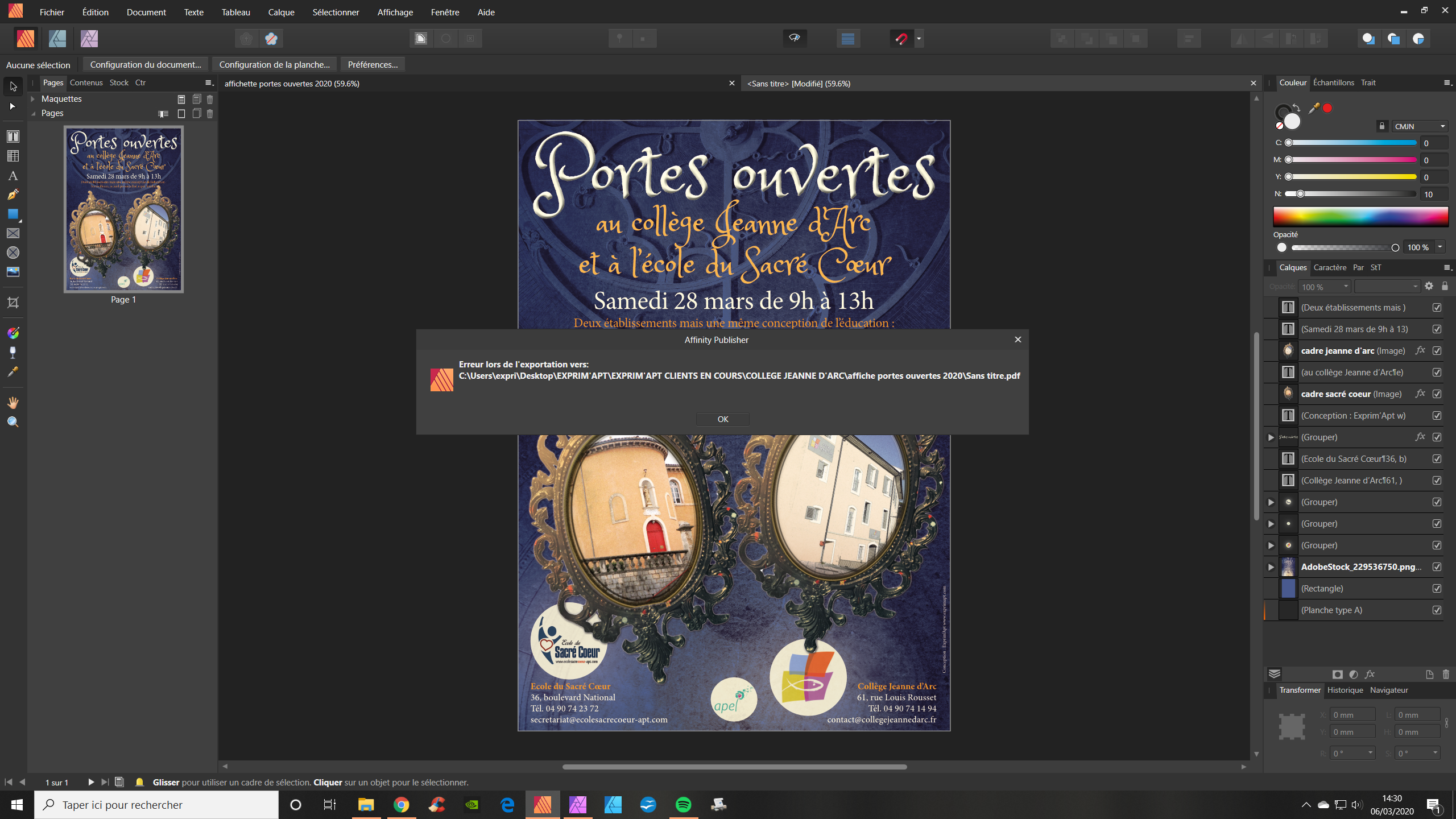The image size is (1456, 819).
Task: Switch to Designer persona icon
Action: pos(57,39)
